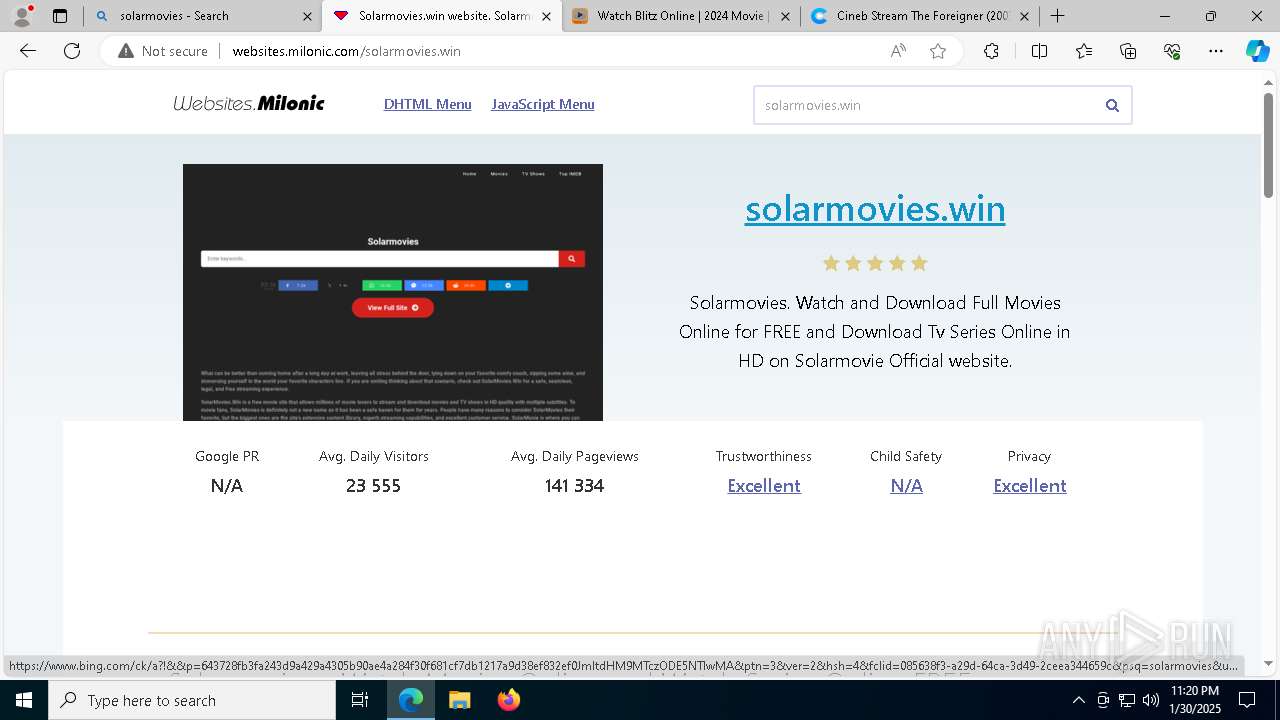Go back to the previous page
Screen dimensions: 1280x720
[28, 51]
